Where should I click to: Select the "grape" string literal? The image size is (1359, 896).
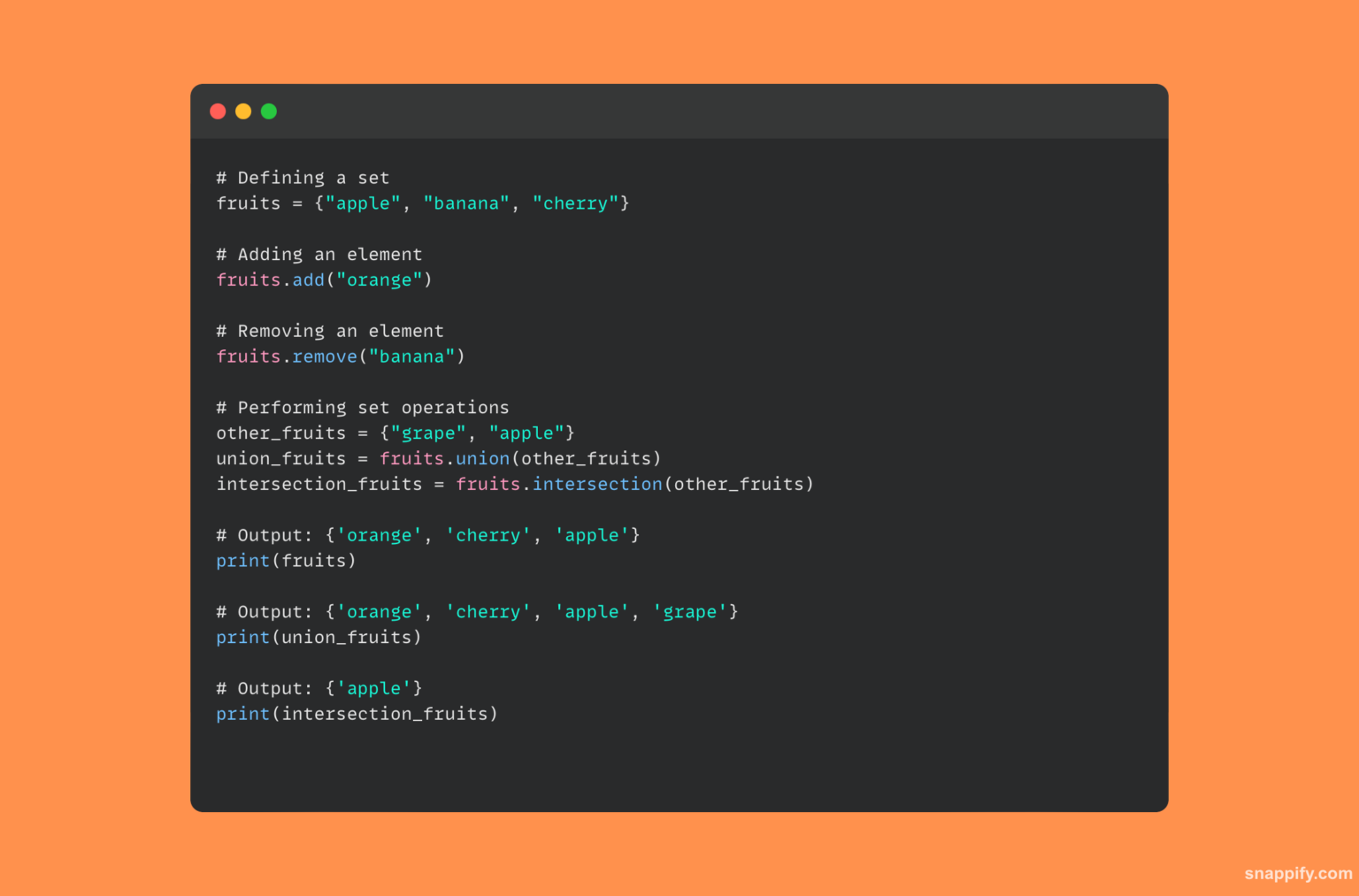tap(429, 433)
